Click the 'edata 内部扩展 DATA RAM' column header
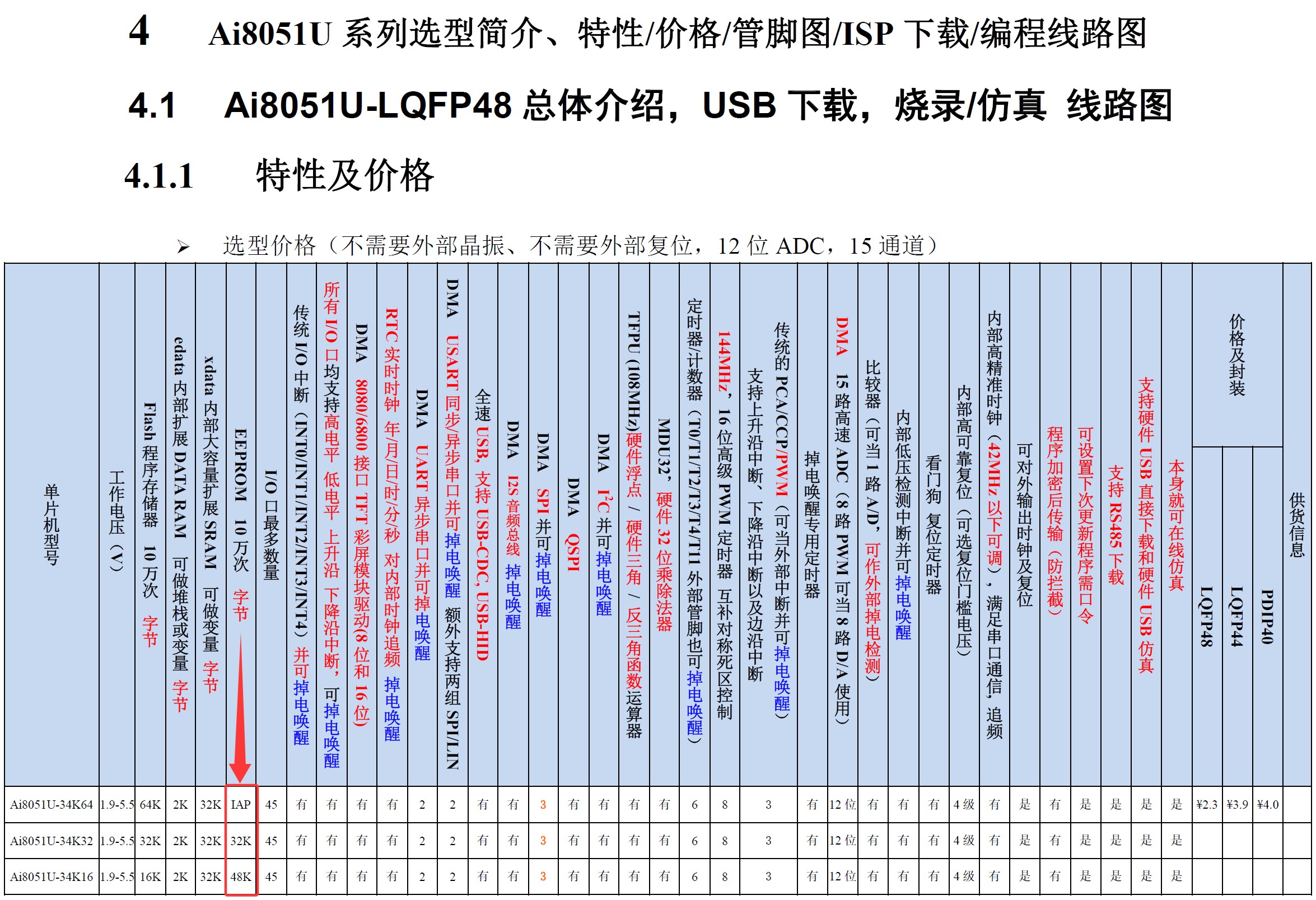 [180, 524]
